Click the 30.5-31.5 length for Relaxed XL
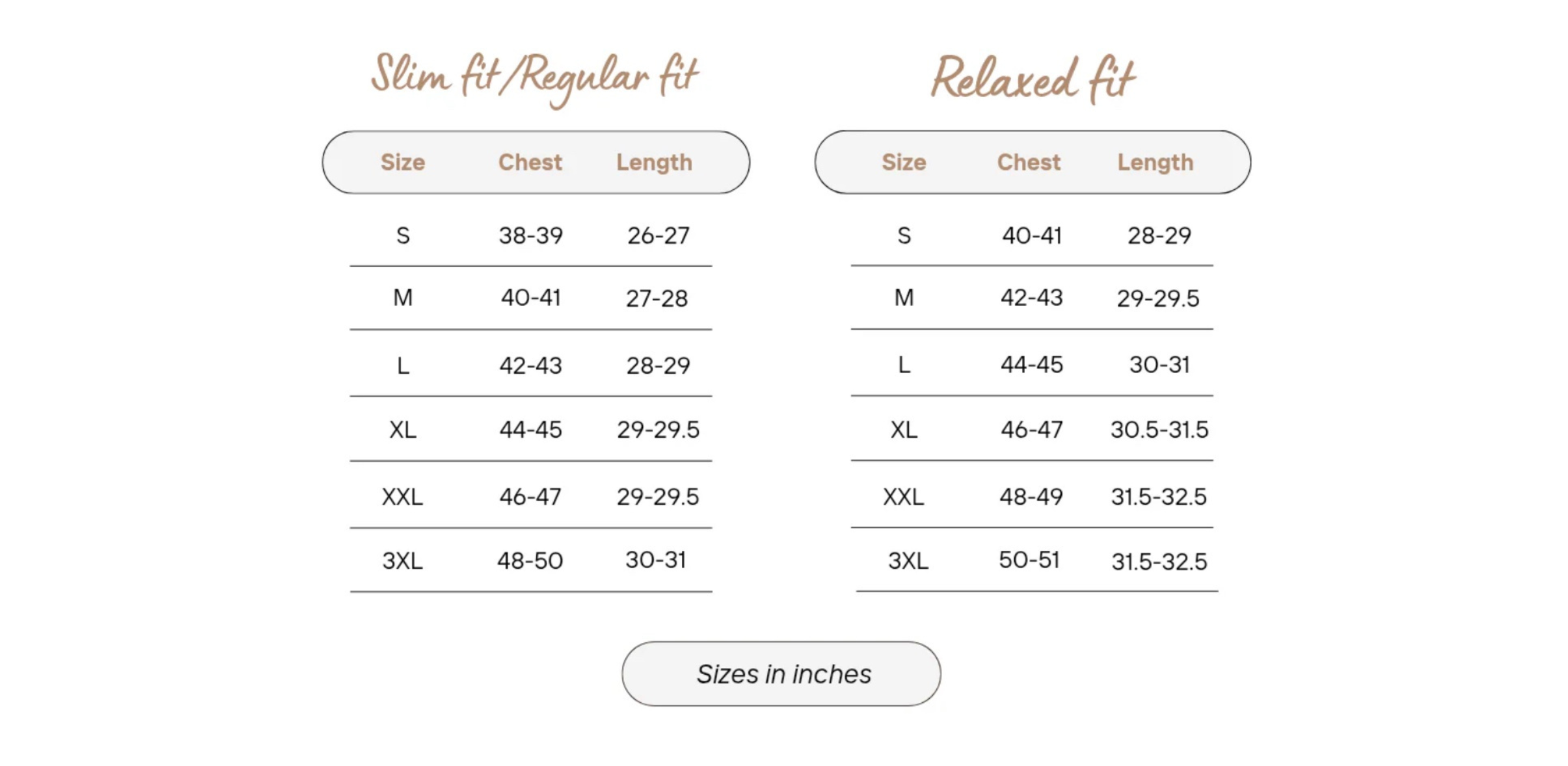The height and width of the screenshot is (766, 1568). point(1159,430)
